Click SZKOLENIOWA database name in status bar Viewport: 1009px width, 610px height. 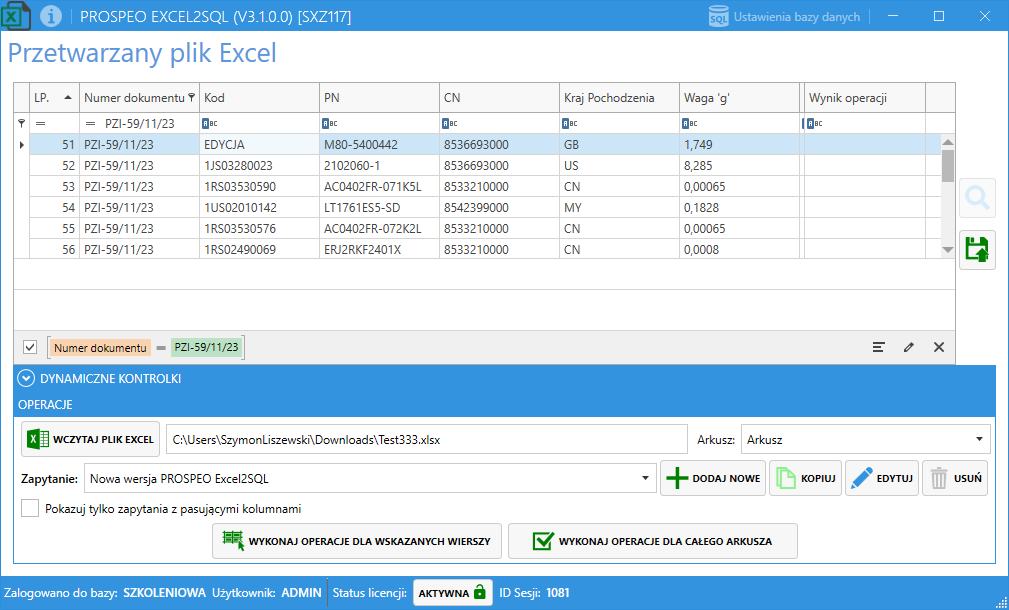165,593
